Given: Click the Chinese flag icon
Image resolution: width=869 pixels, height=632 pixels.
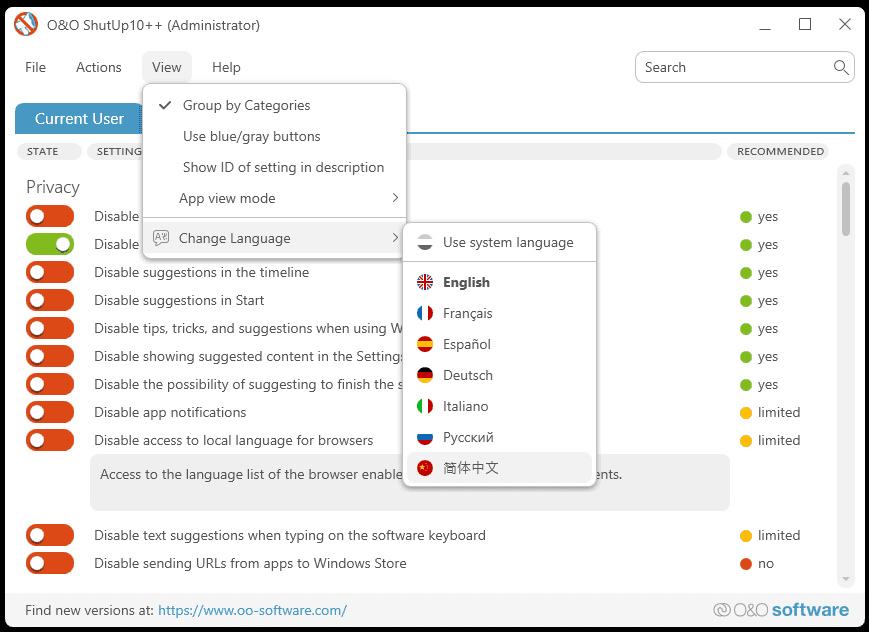Looking at the screenshot, I should point(425,467).
